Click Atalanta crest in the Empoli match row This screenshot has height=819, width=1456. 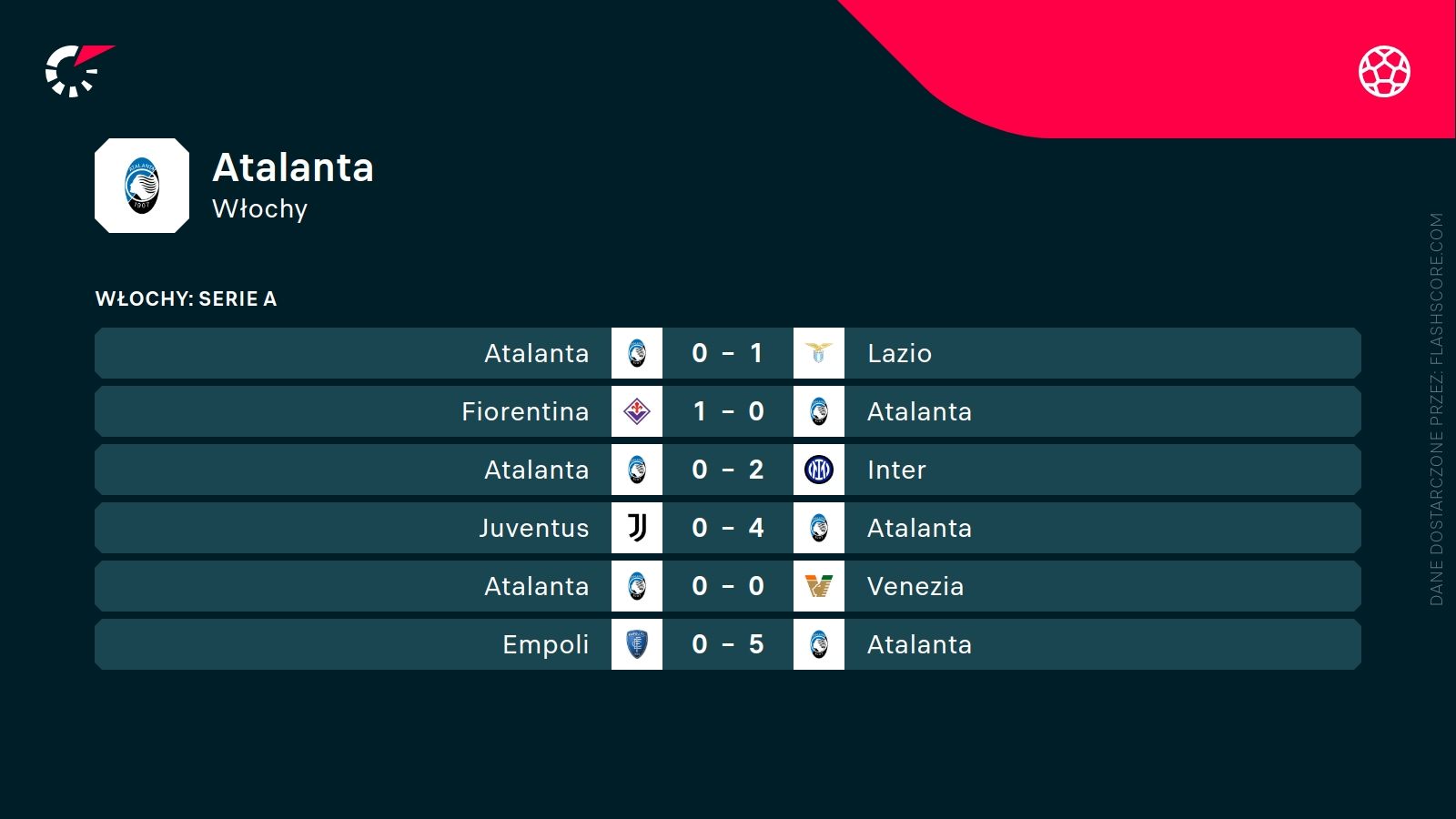point(819,644)
